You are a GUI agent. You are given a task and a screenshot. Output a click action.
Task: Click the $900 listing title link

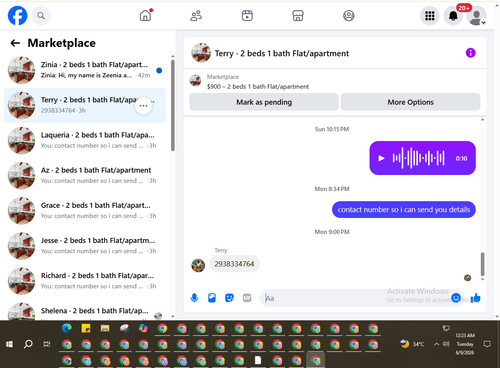pos(258,87)
